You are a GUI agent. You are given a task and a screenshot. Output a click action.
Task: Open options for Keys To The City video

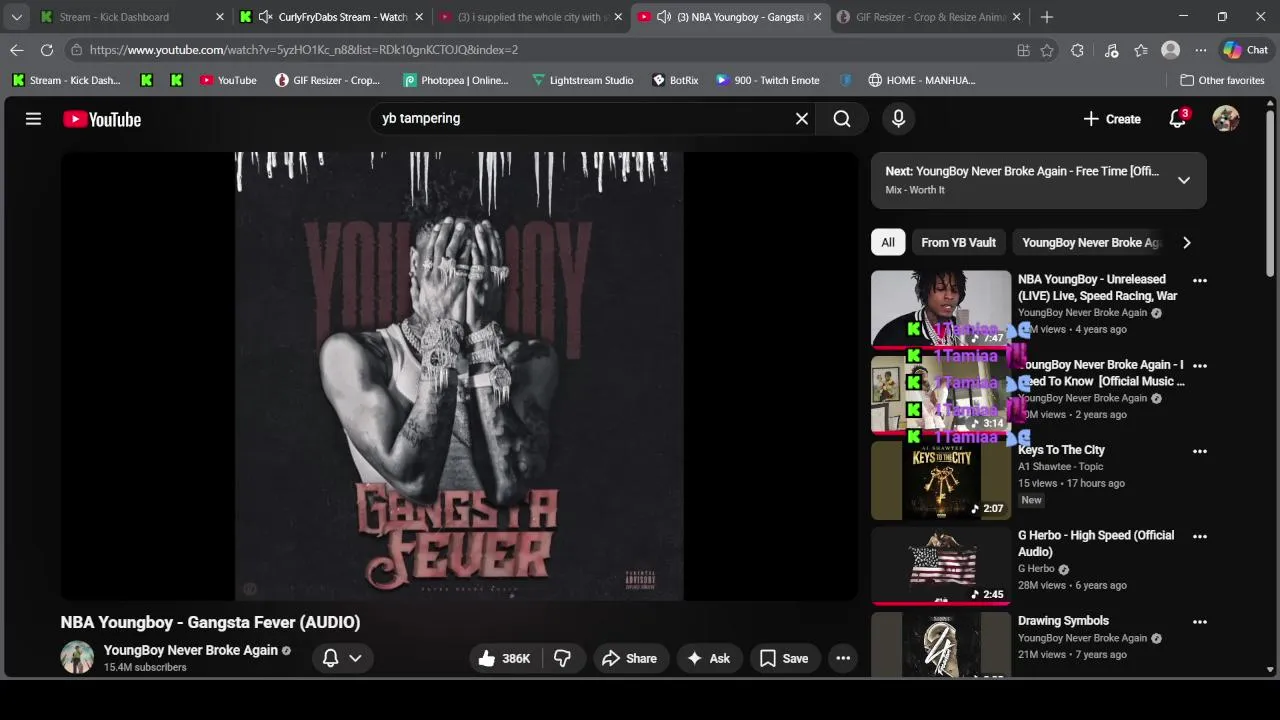tap(1200, 451)
